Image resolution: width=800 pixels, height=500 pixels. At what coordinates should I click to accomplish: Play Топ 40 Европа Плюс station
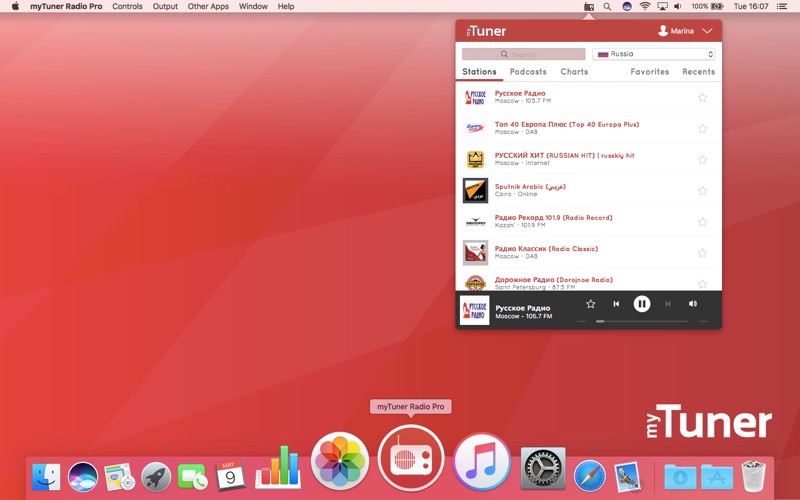(x=589, y=128)
